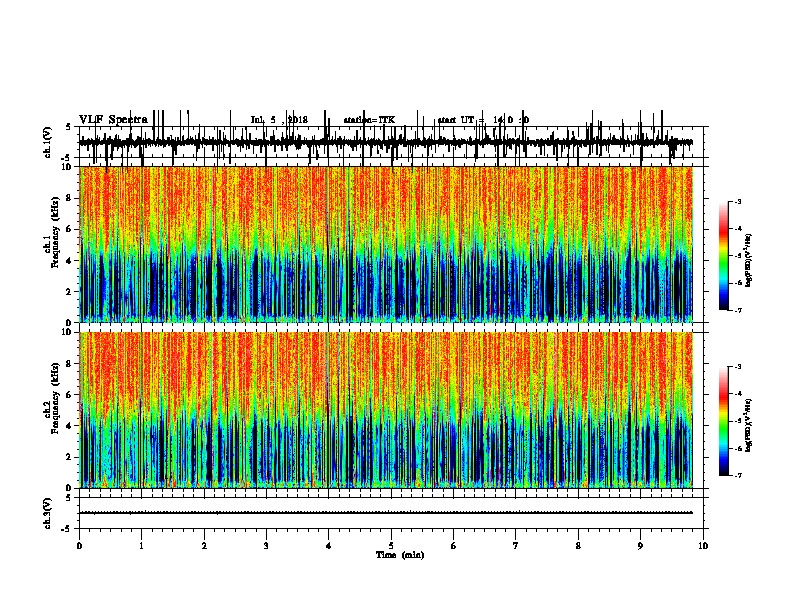Click the "-7" tick on ch.2 color bar

point(737,475)
